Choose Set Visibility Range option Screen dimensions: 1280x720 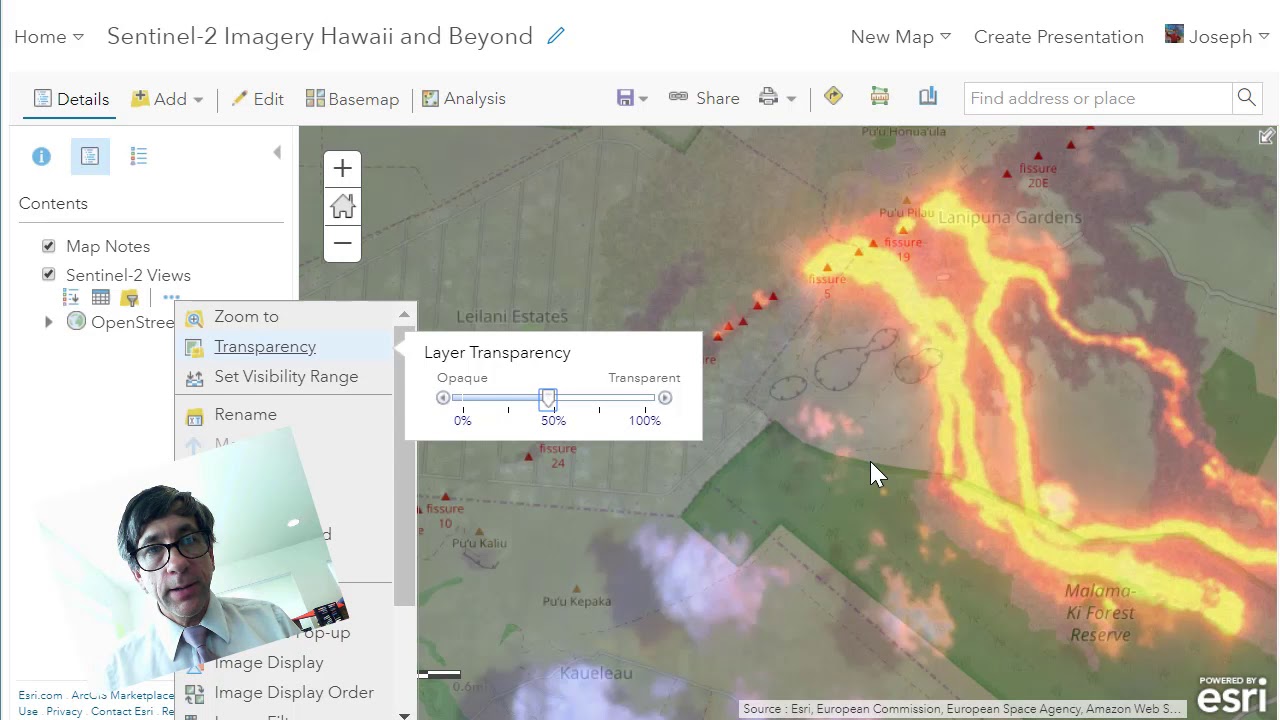(284, 377)
